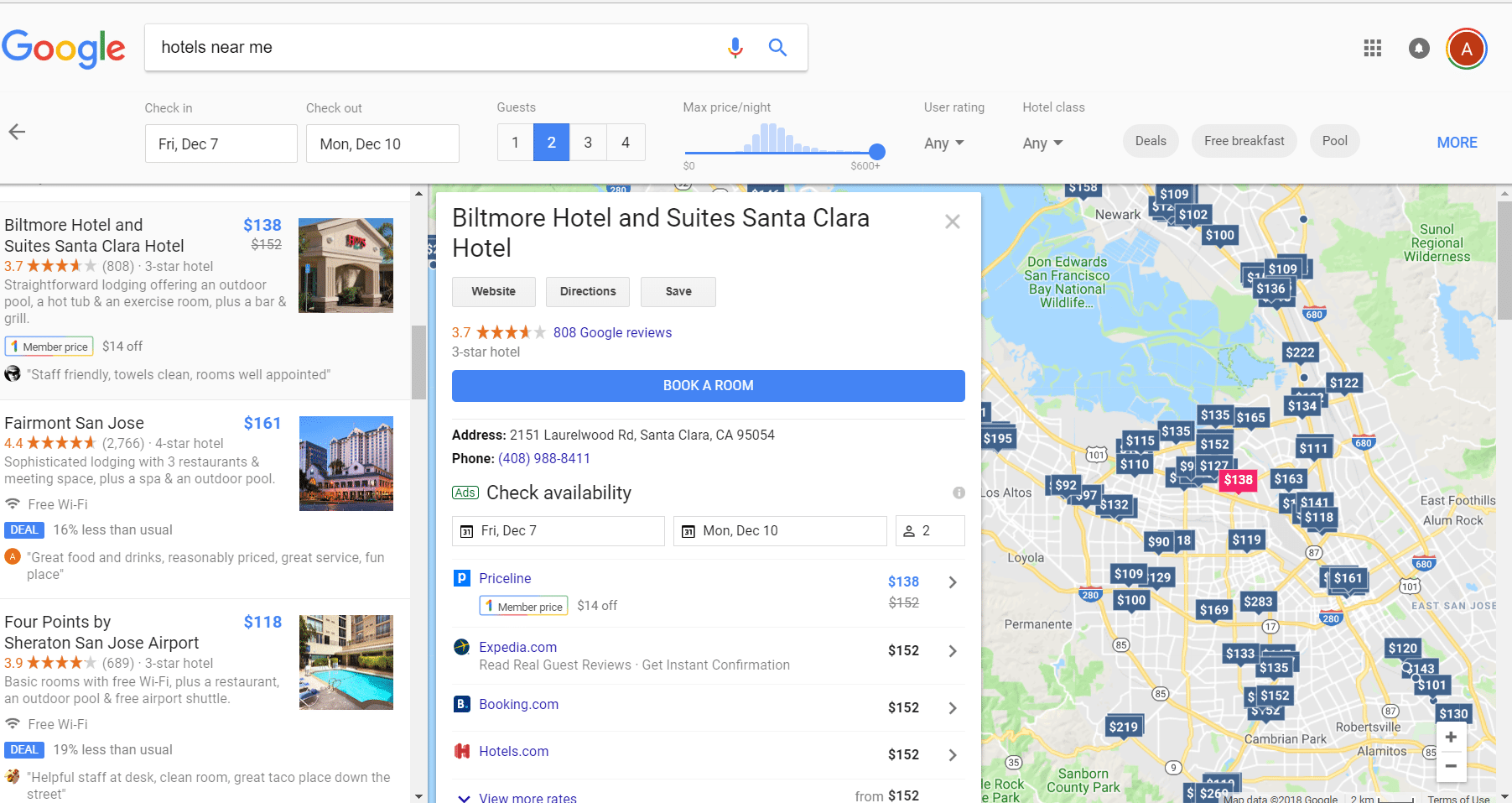Click MORE filters
The image size is (1512, 803).
coord(1457,143)
